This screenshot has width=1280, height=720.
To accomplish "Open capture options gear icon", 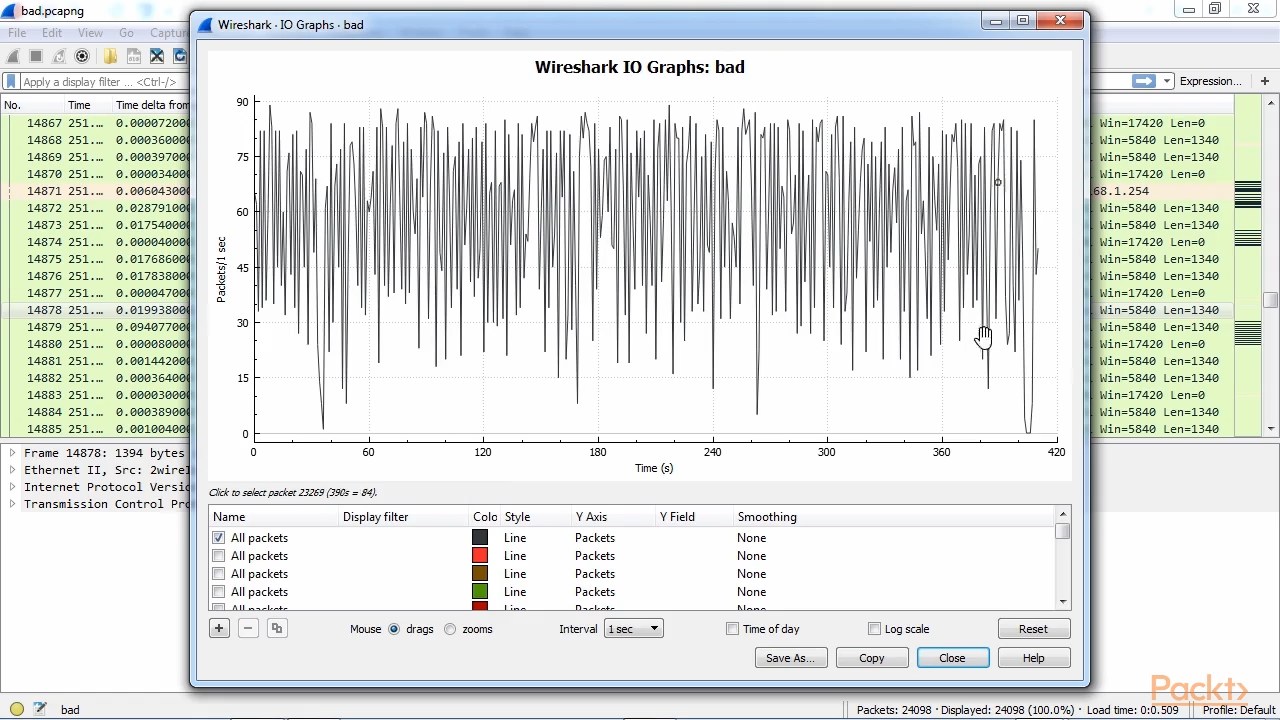I will [x=82, y=56].
